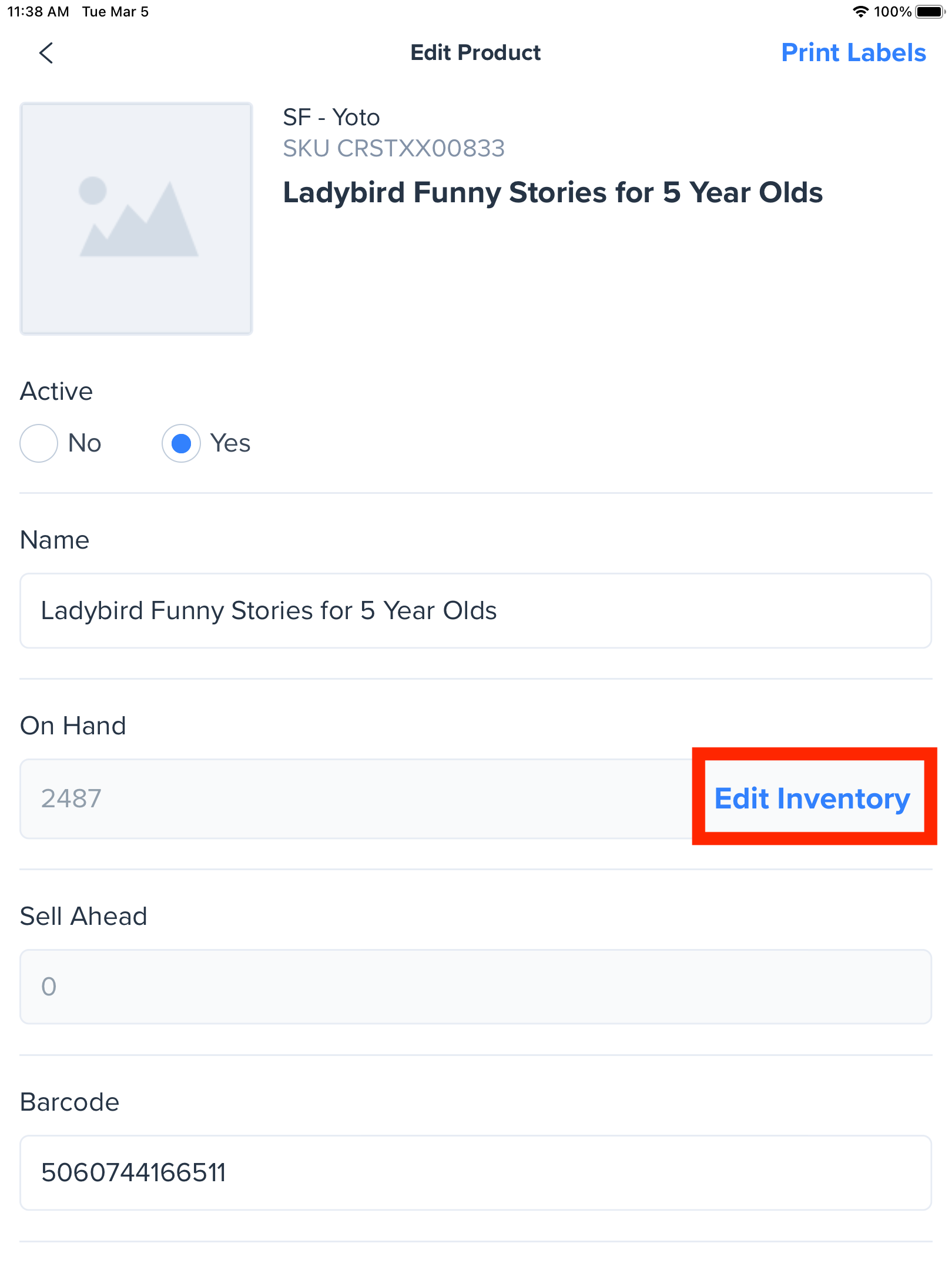Tap the SKU CRSTXX00833 text

[394, 149]
